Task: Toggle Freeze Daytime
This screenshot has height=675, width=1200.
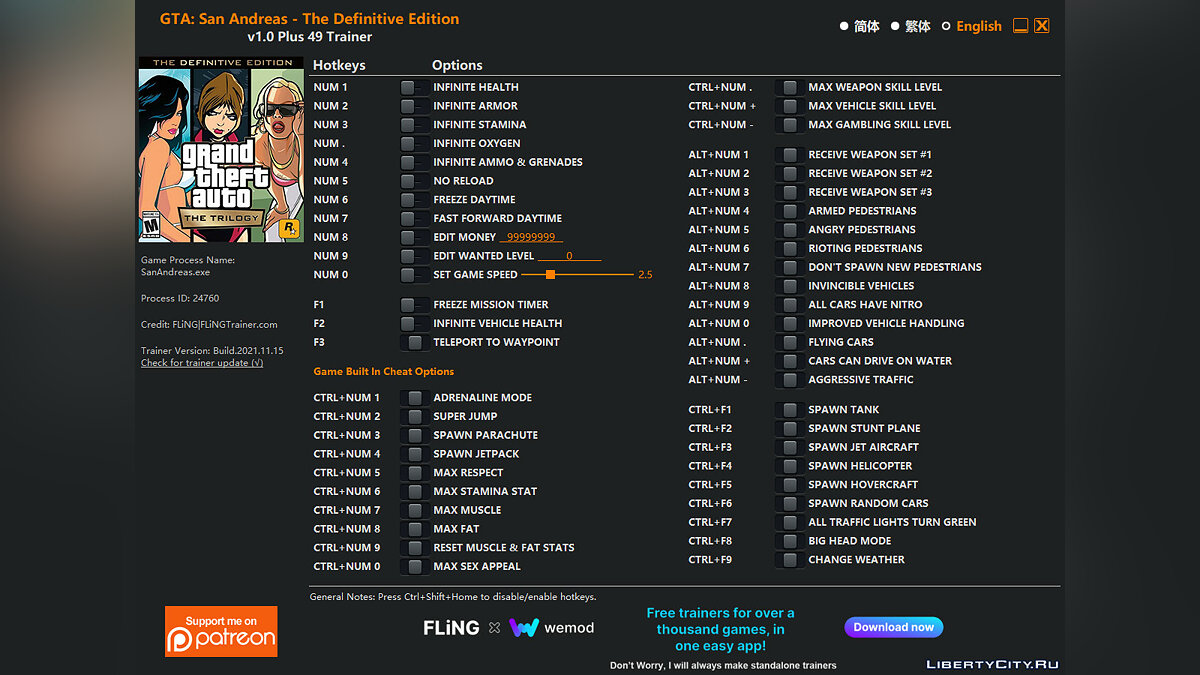Action: coord(414,200)
